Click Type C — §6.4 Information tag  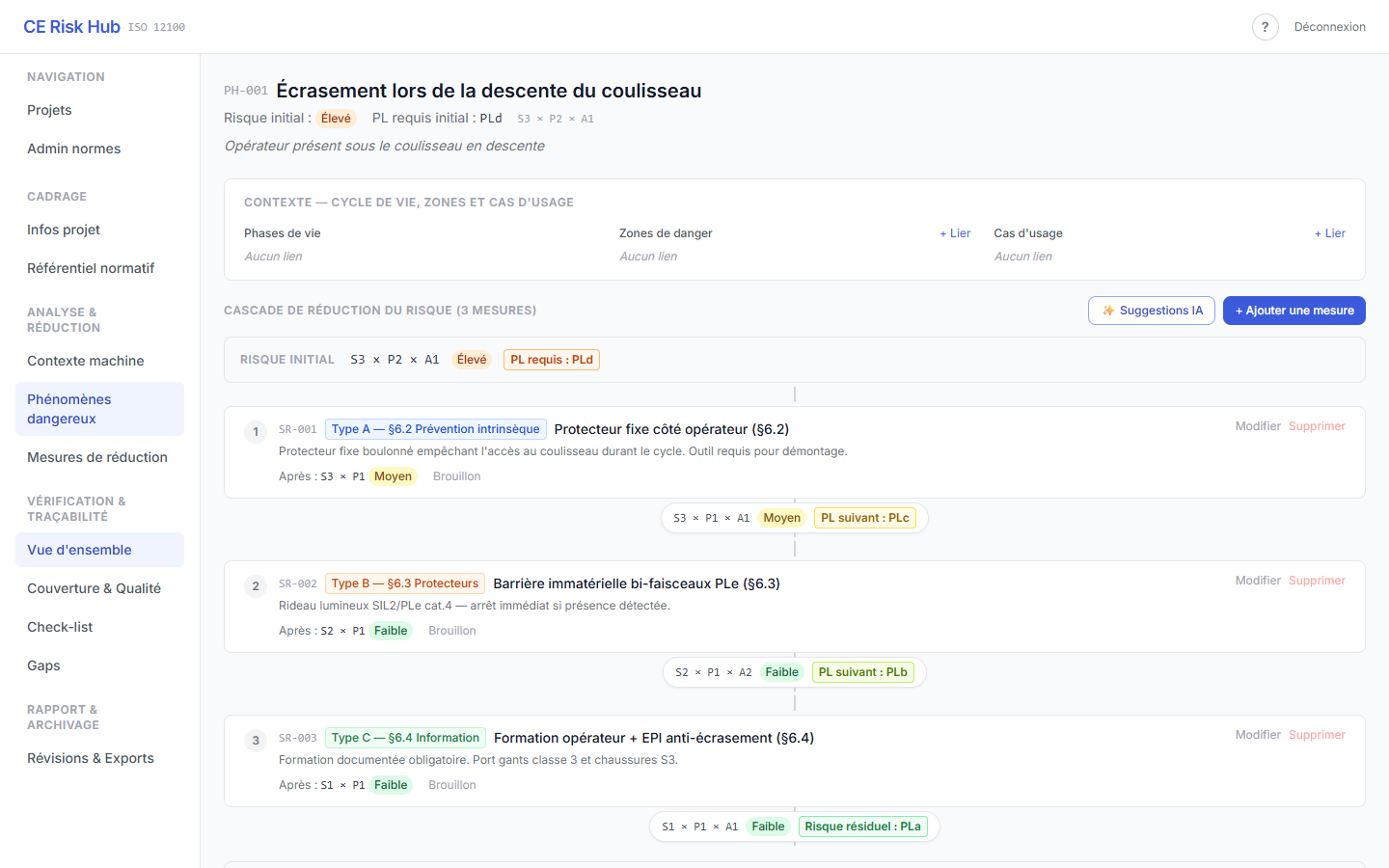coord(405,738)
